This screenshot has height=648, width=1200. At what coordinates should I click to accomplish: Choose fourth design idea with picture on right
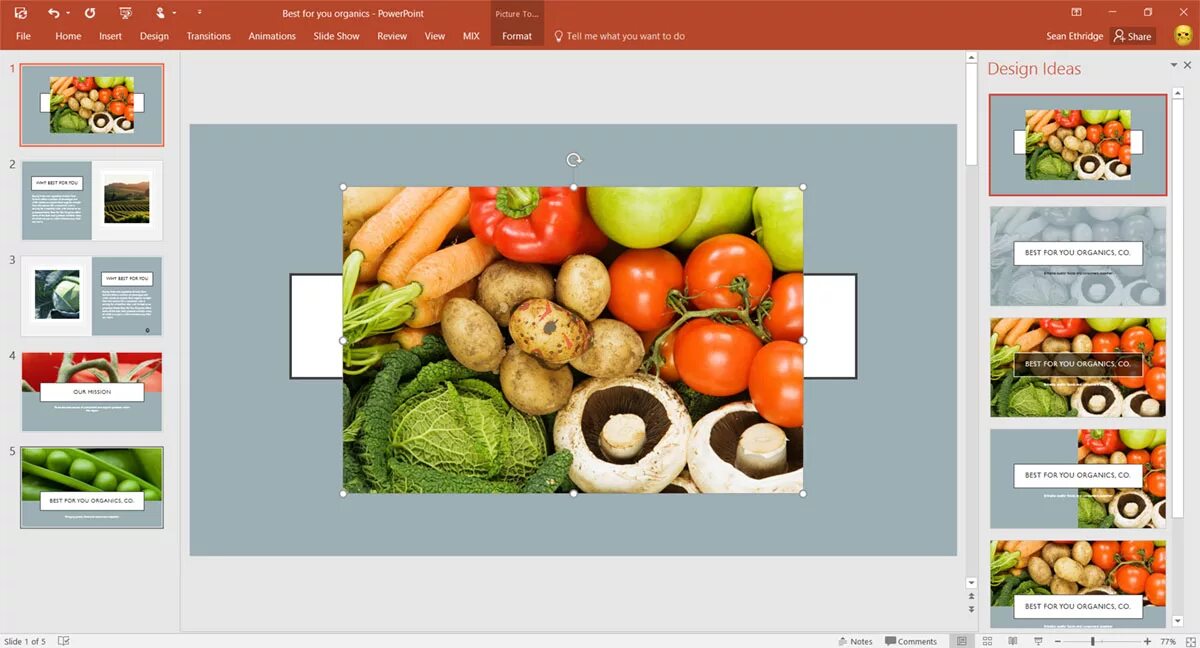pos(1078,479)
